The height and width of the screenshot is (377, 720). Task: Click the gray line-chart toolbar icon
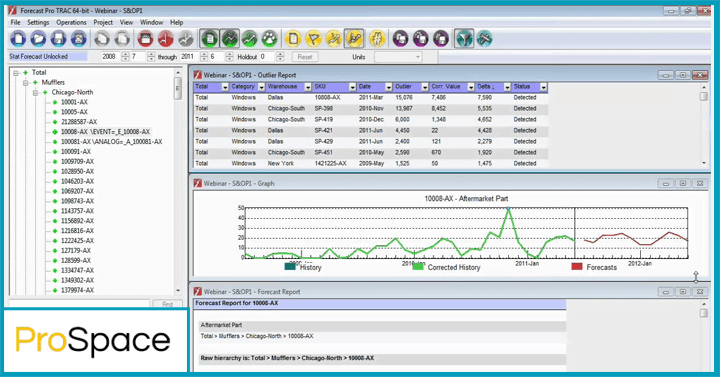click(186, 39)
